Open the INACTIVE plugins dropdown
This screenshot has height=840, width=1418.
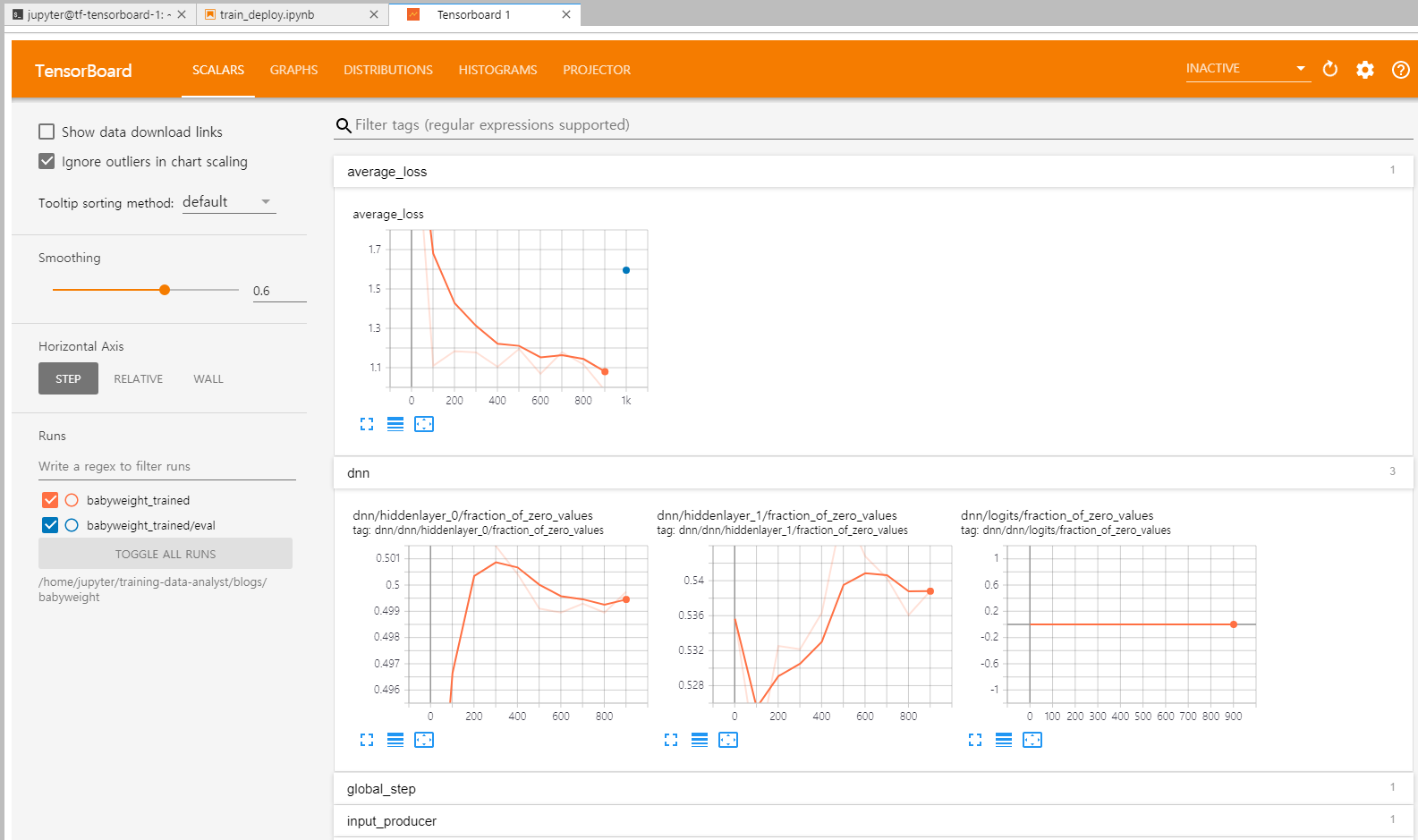(1248, 69)
